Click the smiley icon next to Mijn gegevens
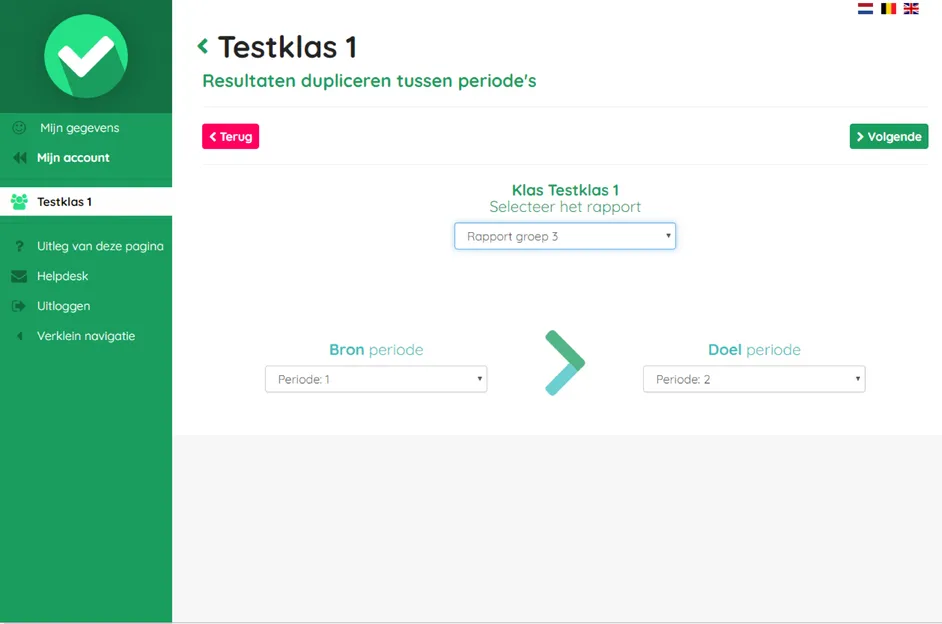Viewport: 942px width, 624px height. (x=19, y=127)
